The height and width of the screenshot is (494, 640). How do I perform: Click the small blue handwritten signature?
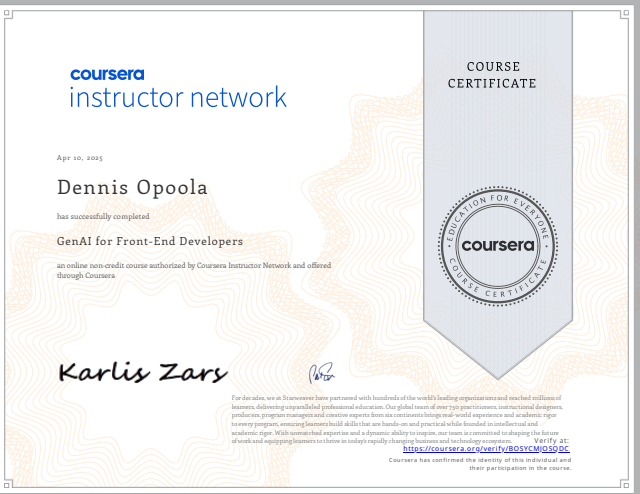click(322, 373)
